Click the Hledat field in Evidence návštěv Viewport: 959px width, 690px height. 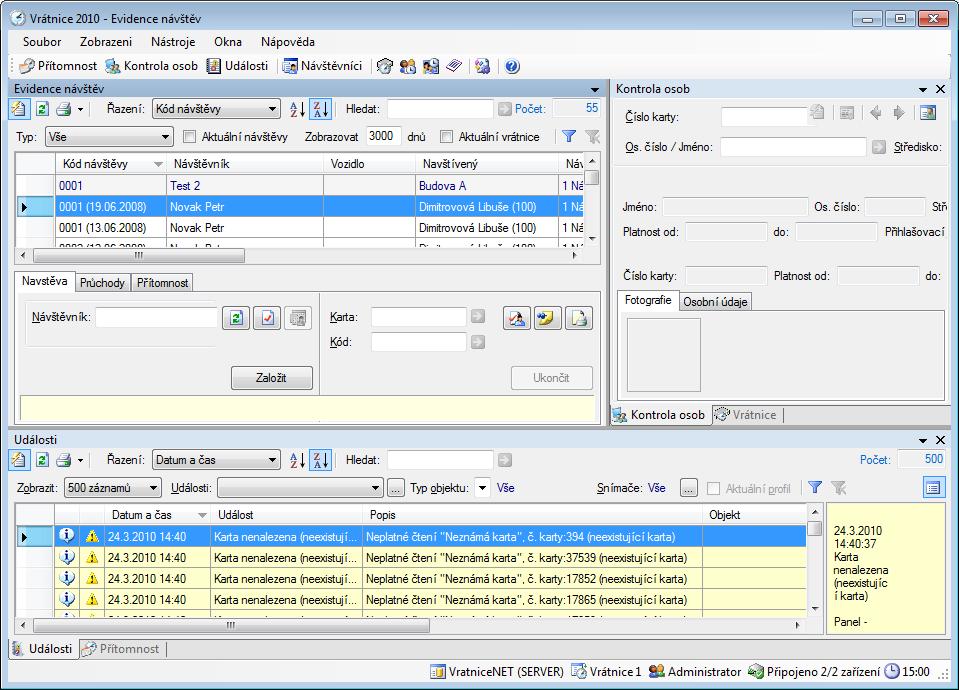440,109
